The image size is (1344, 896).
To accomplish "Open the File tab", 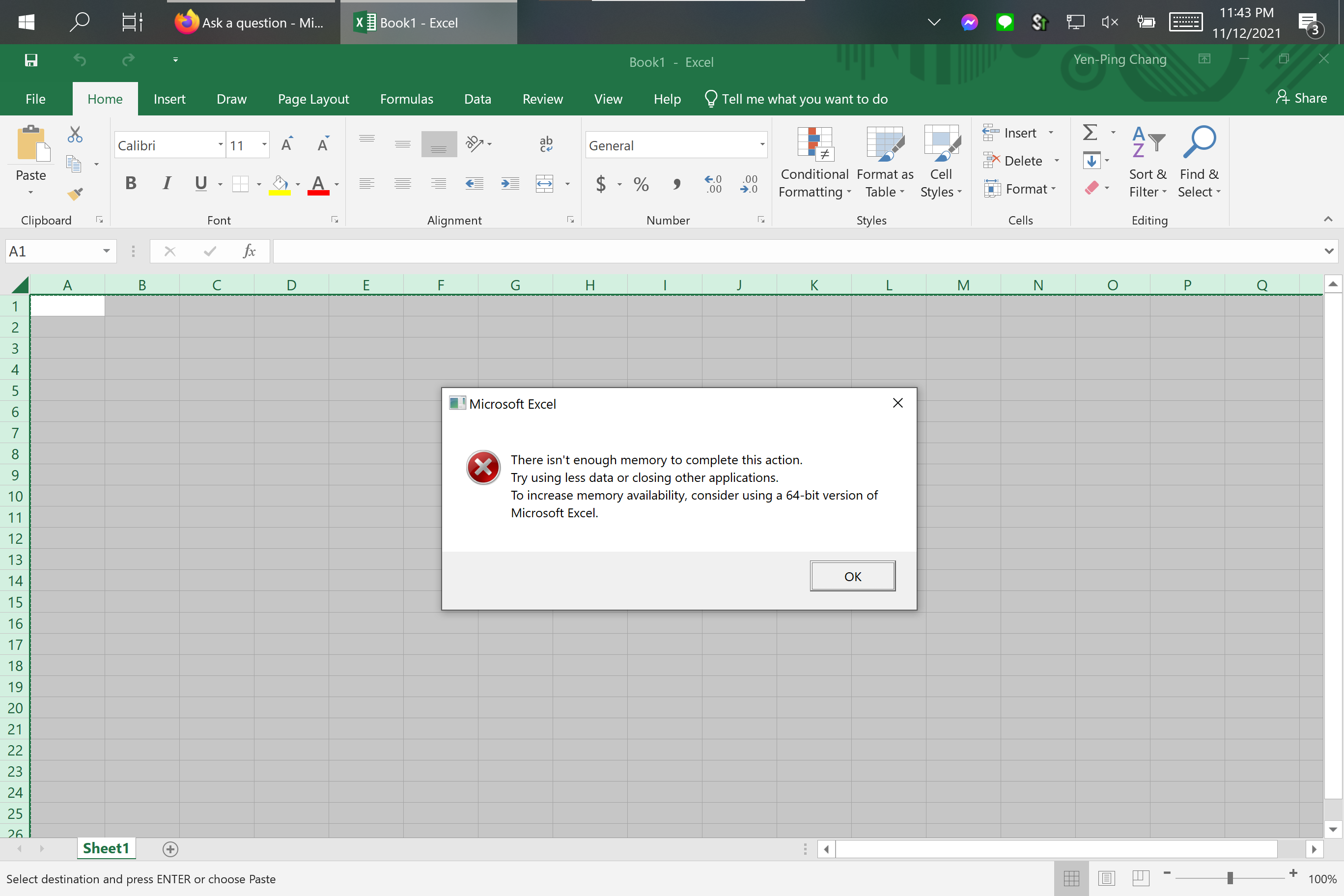I will tap(35, 99).
